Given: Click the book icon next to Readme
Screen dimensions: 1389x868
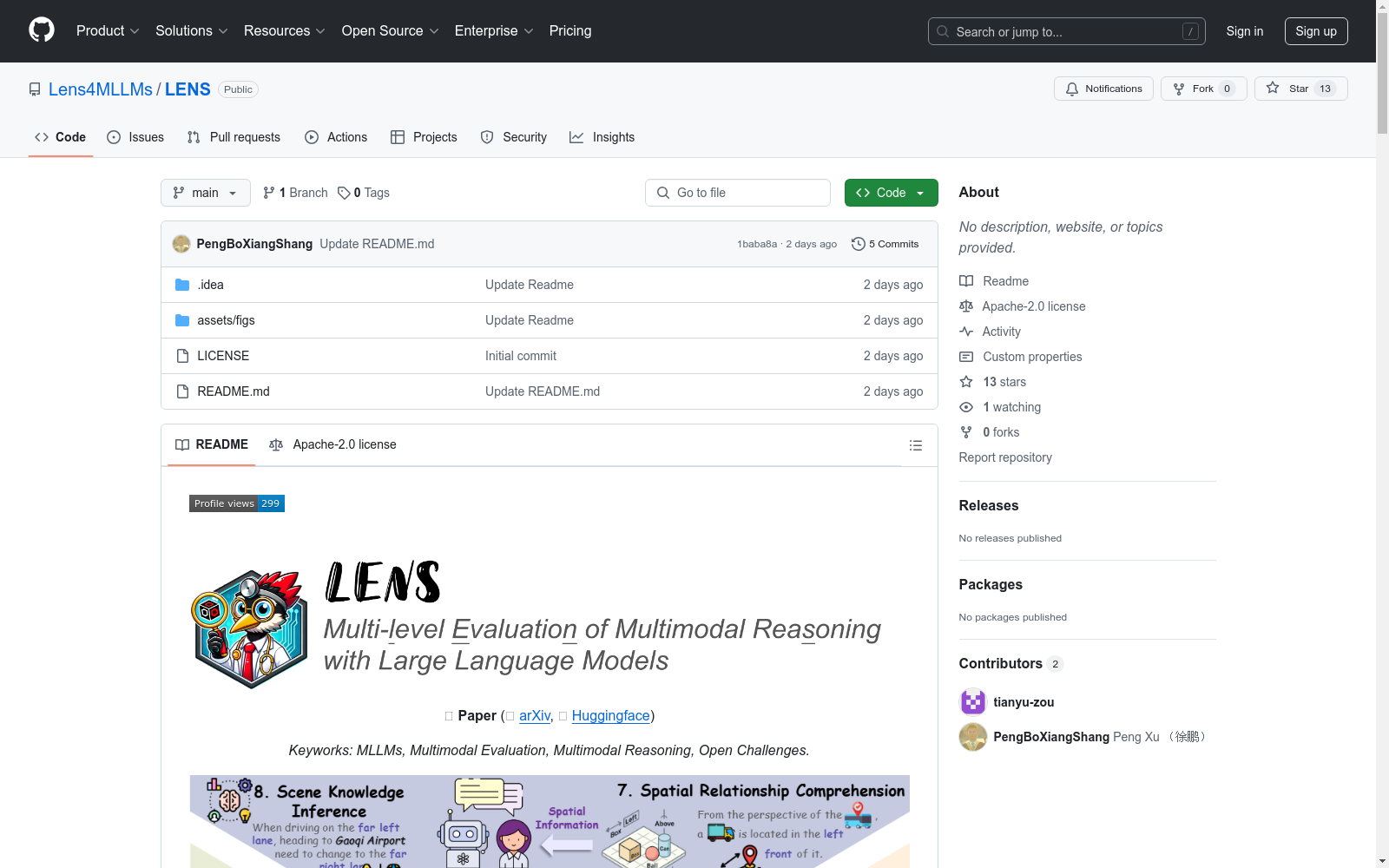Looking at the screenshot, I should click(x=966, y=281).
